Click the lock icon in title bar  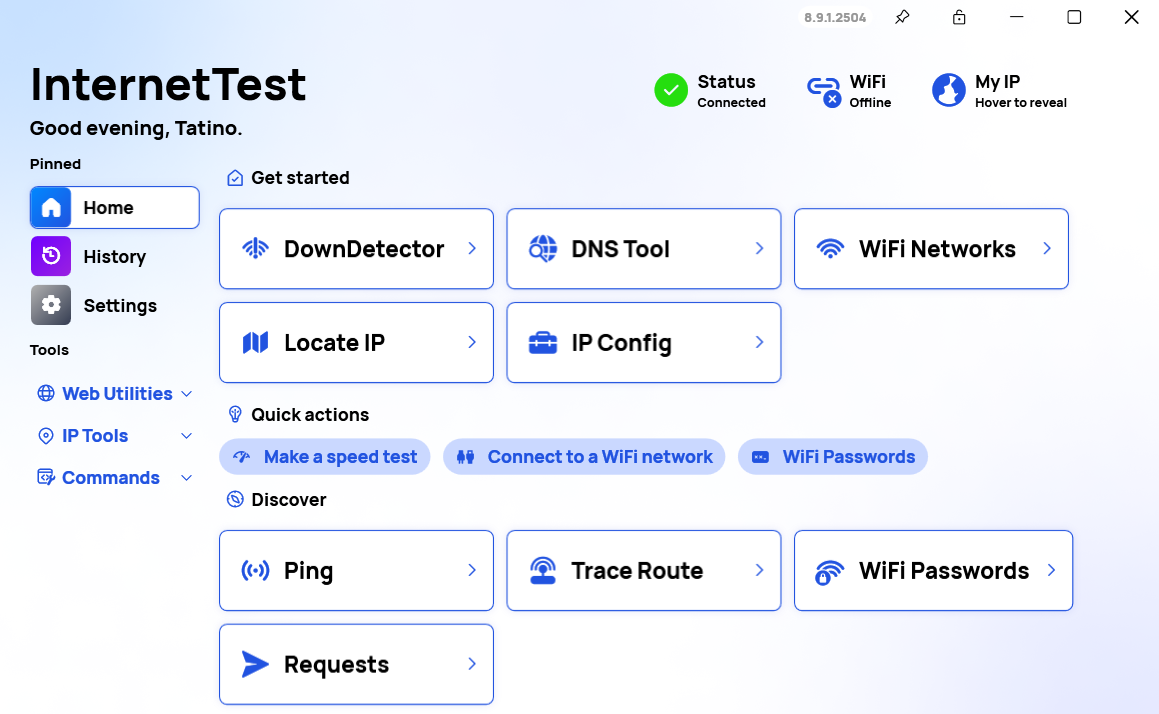tap(959, 17)
